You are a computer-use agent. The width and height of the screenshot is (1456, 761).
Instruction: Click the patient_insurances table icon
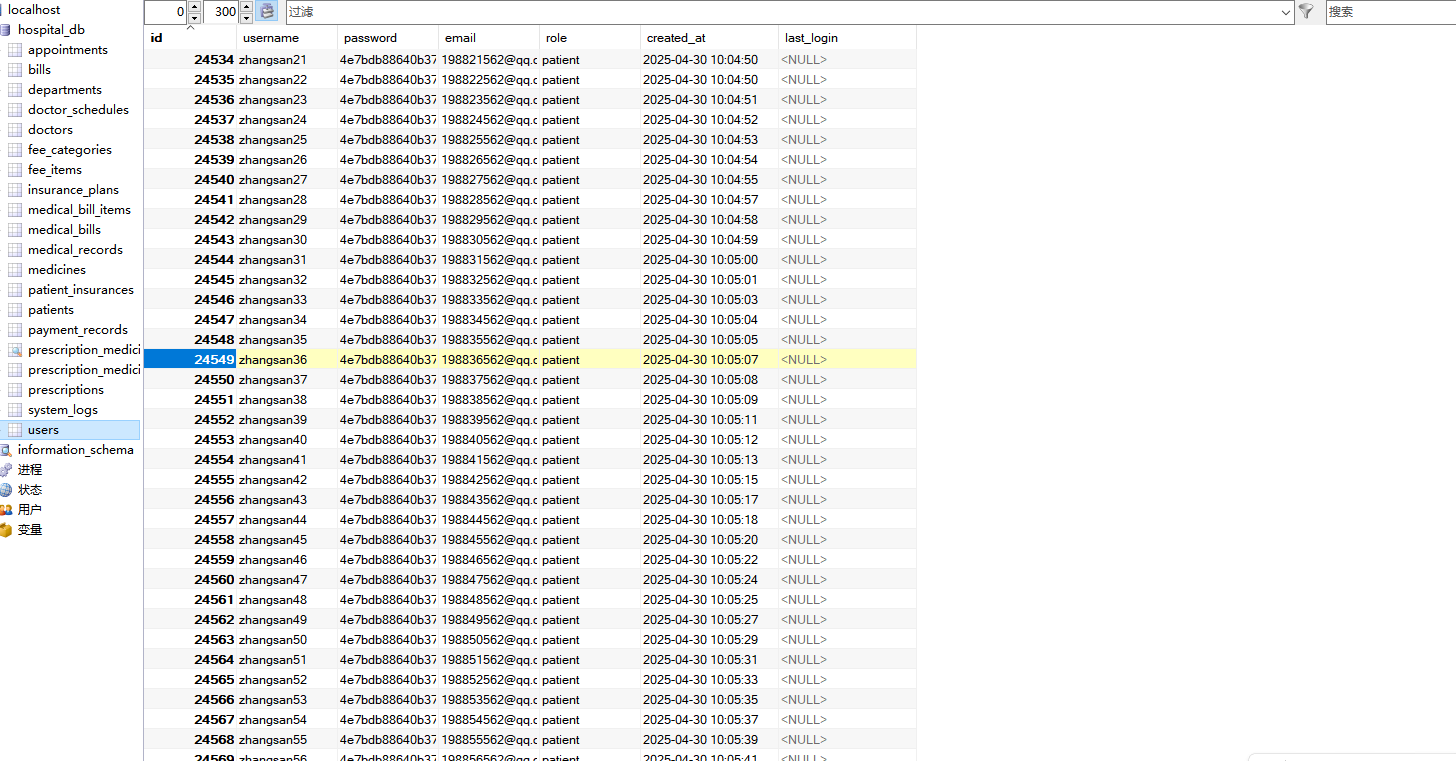tap(15, 290)
